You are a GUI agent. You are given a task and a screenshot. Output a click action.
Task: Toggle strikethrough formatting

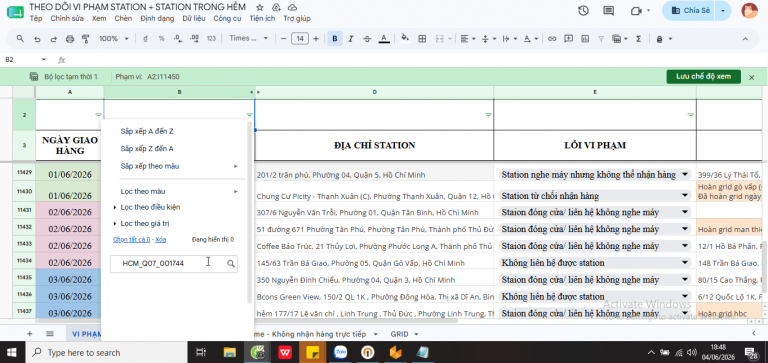coord(367,39)
